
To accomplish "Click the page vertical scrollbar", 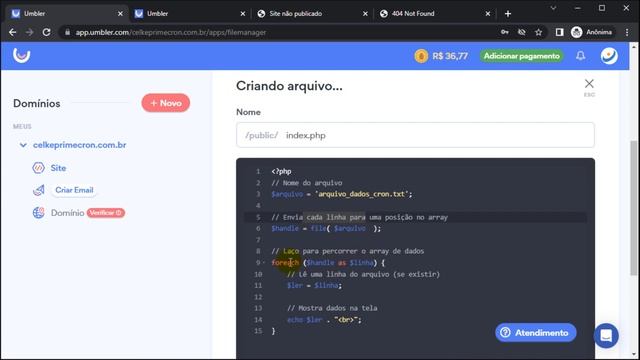I will point(633,208).
